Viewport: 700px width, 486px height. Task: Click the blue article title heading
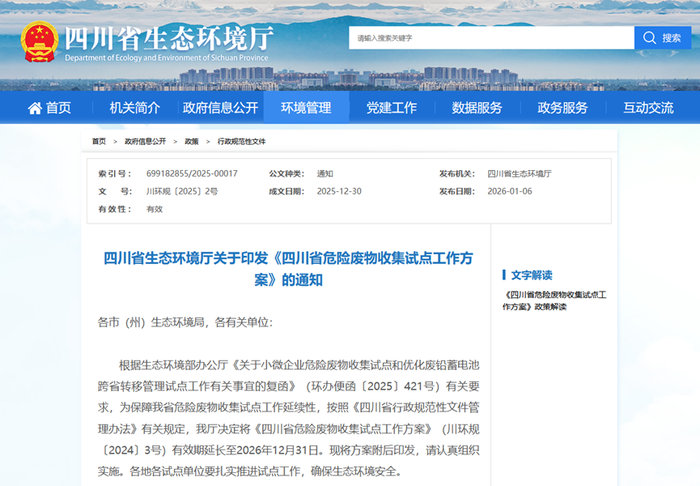click(x=288, y=269)
